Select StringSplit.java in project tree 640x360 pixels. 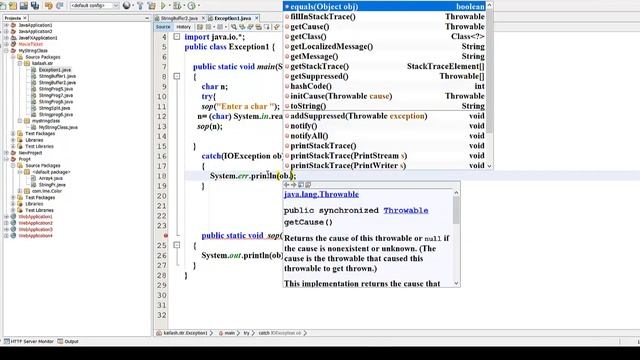[x=54, y=108]
